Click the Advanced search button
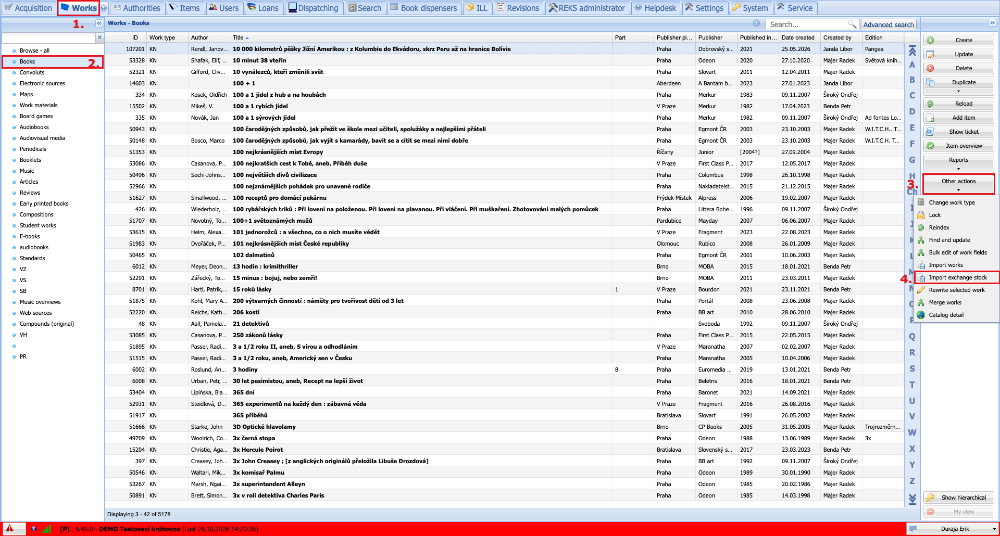The image size is (1000, 536). 888,25
